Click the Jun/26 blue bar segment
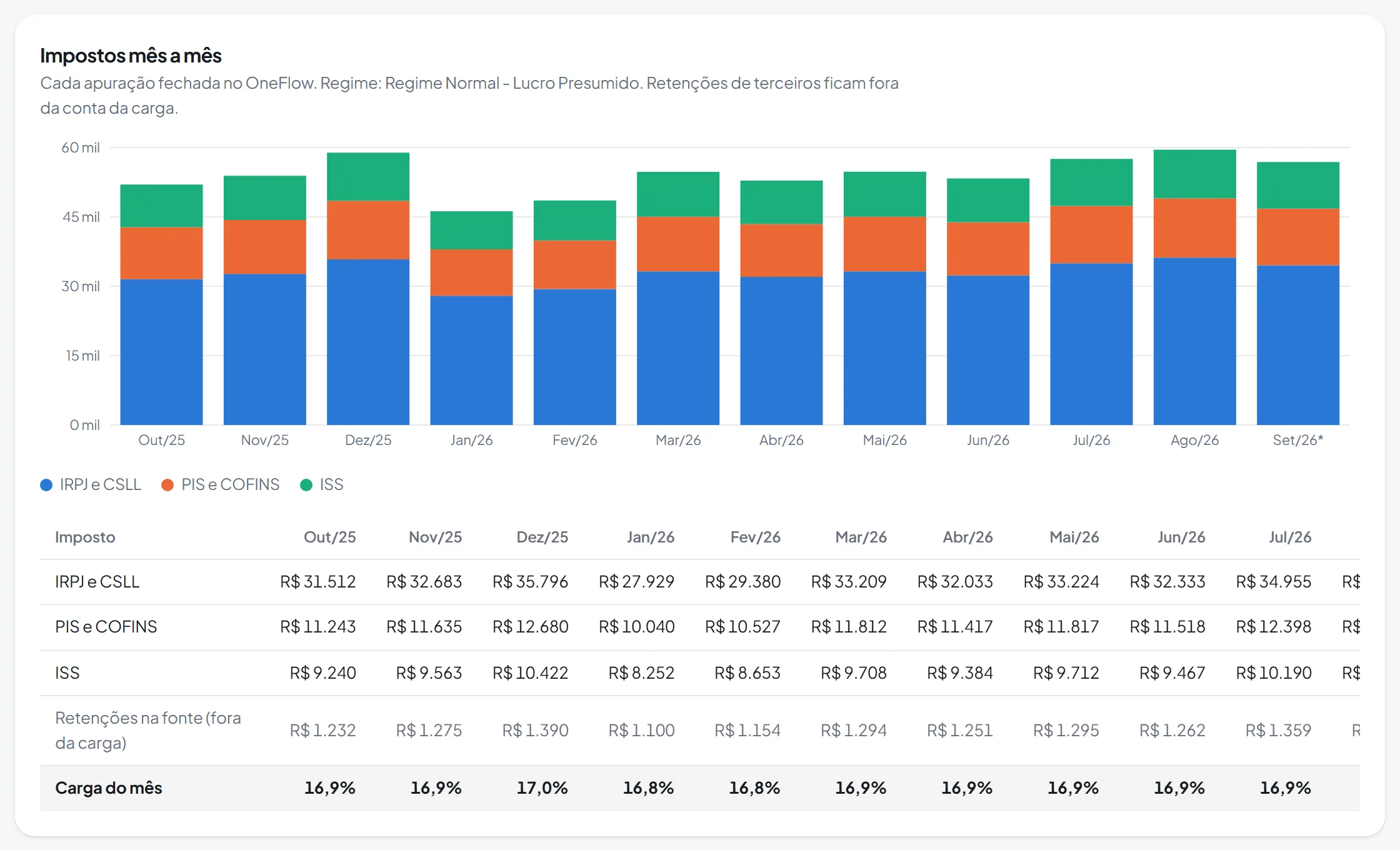1400x850 pixels. pyautogui.click(x=988, y=350)
